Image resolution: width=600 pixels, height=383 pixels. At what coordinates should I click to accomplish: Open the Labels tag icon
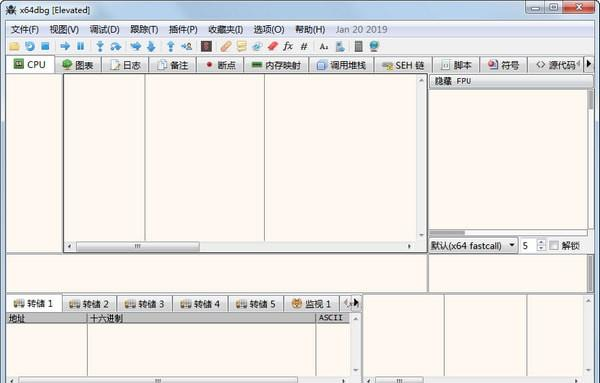(257, 47)
